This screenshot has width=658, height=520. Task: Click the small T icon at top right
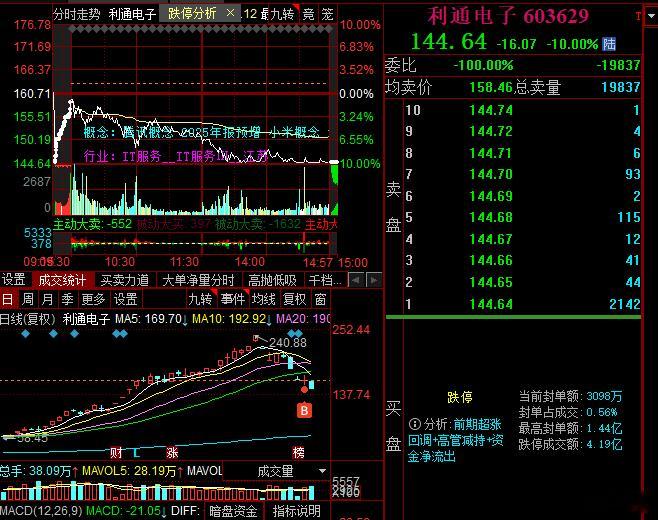click(638, 16)
